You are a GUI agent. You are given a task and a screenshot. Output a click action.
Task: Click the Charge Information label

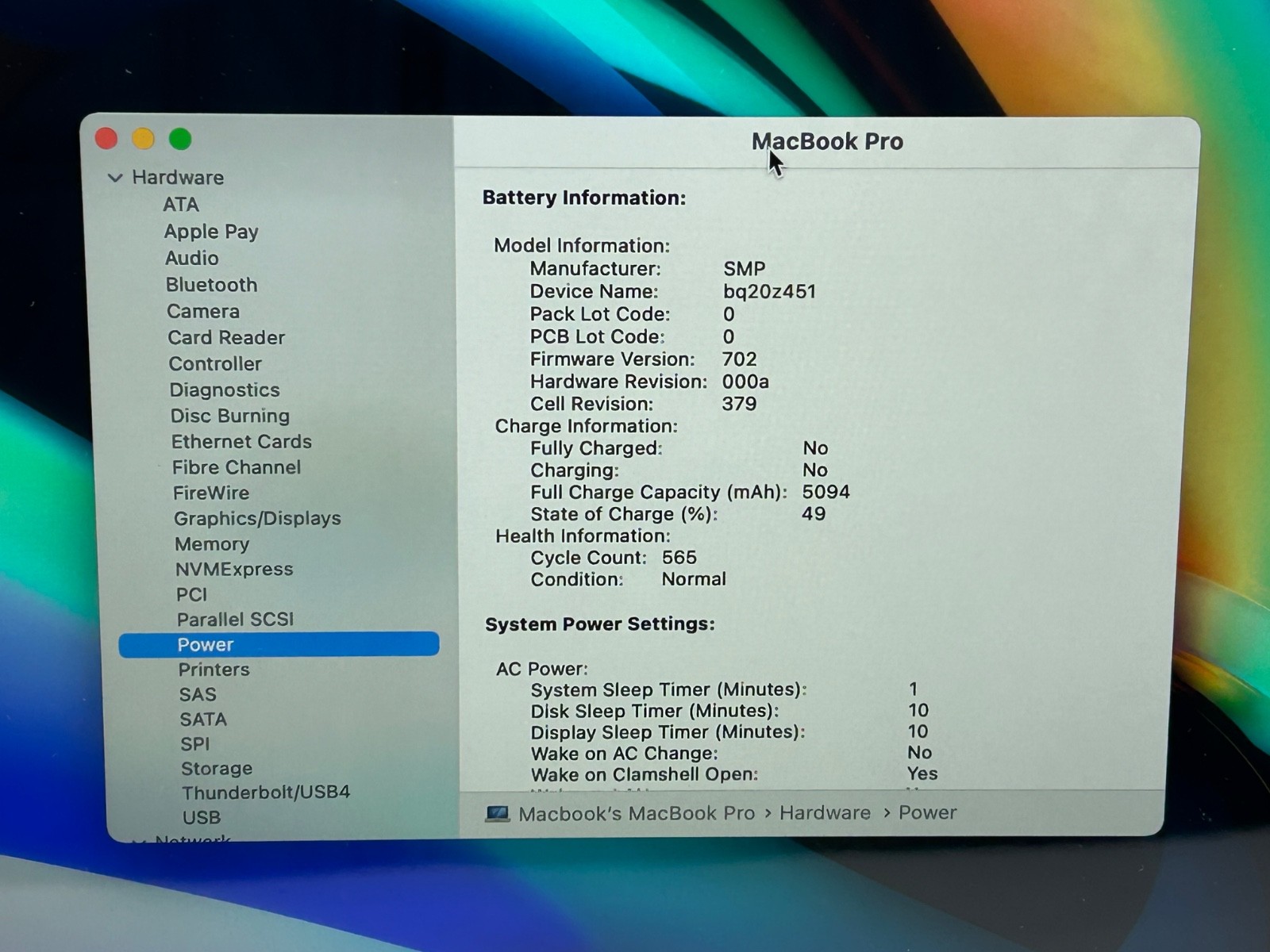tap(587, 426)
